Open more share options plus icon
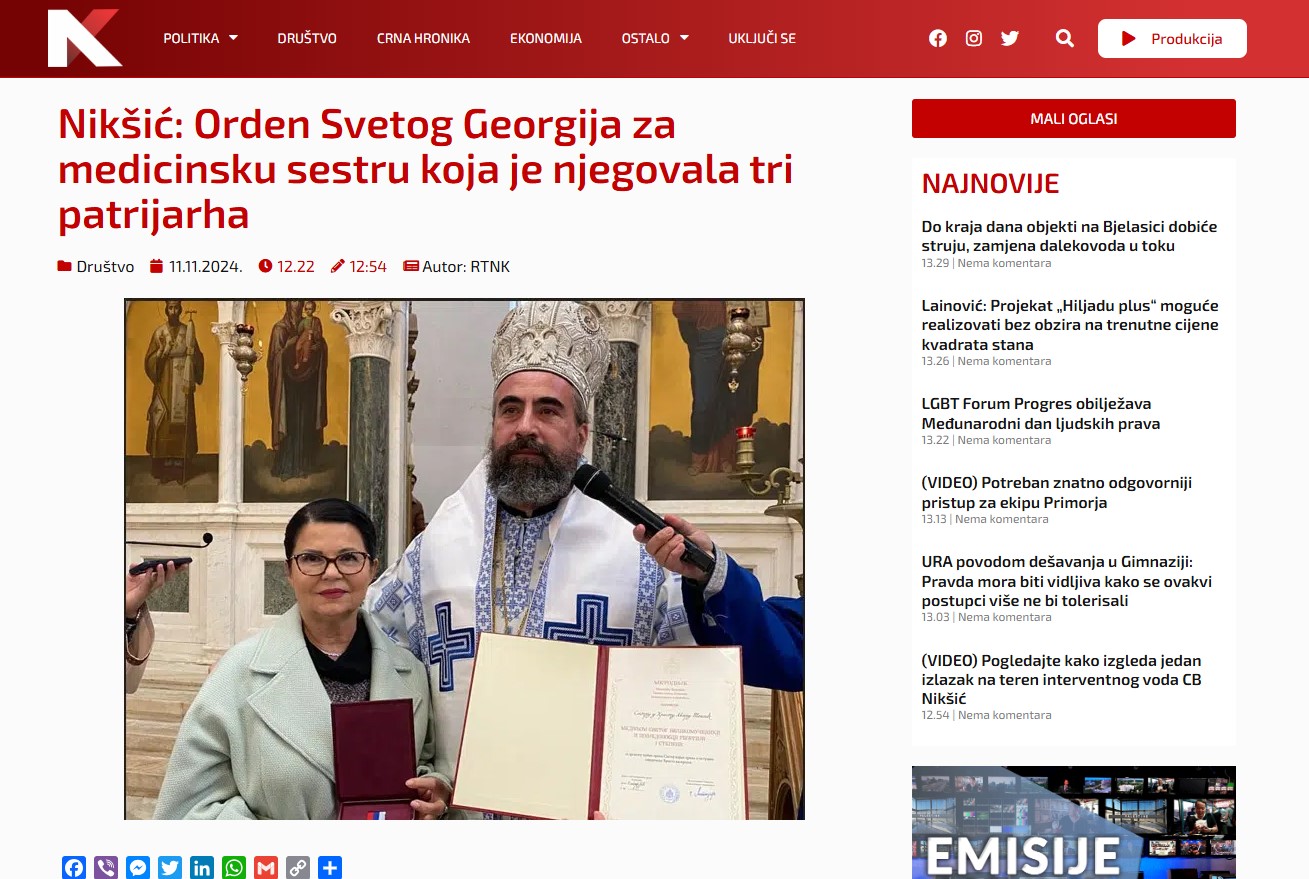1309x879 pixels. [330, 867]
